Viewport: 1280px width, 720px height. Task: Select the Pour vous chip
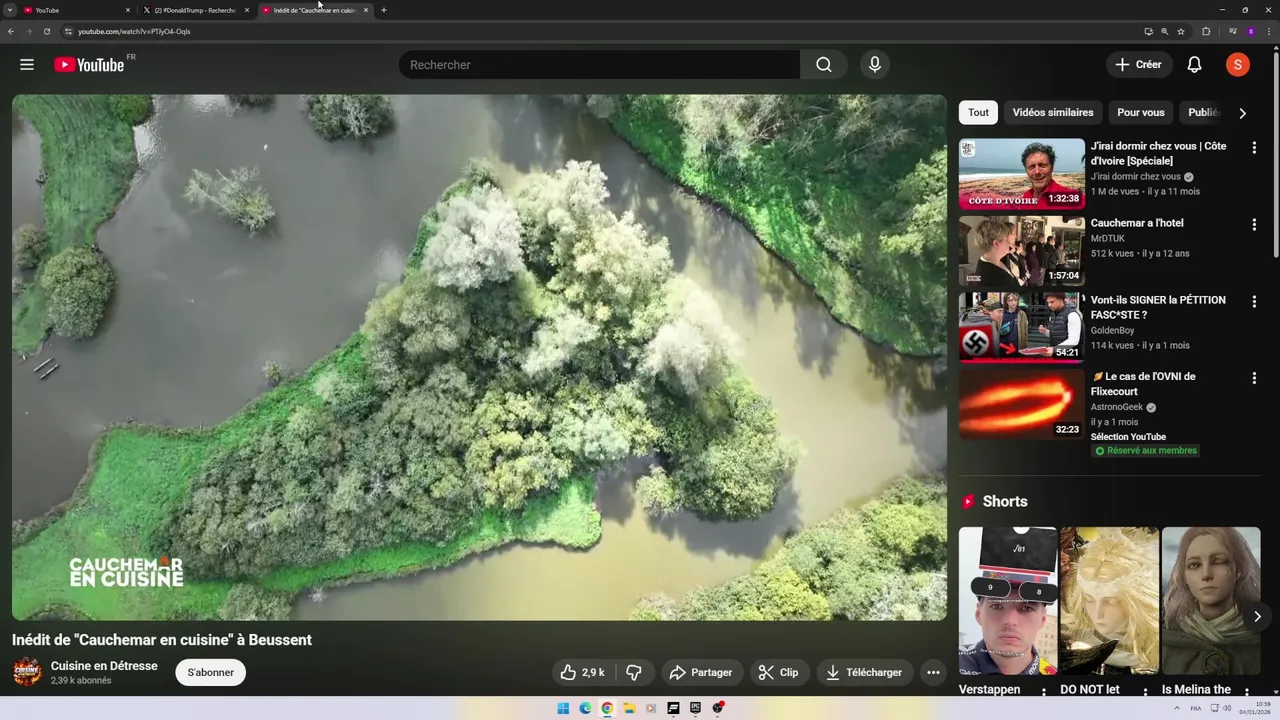pyautogui.click(x=1141, y=113)
